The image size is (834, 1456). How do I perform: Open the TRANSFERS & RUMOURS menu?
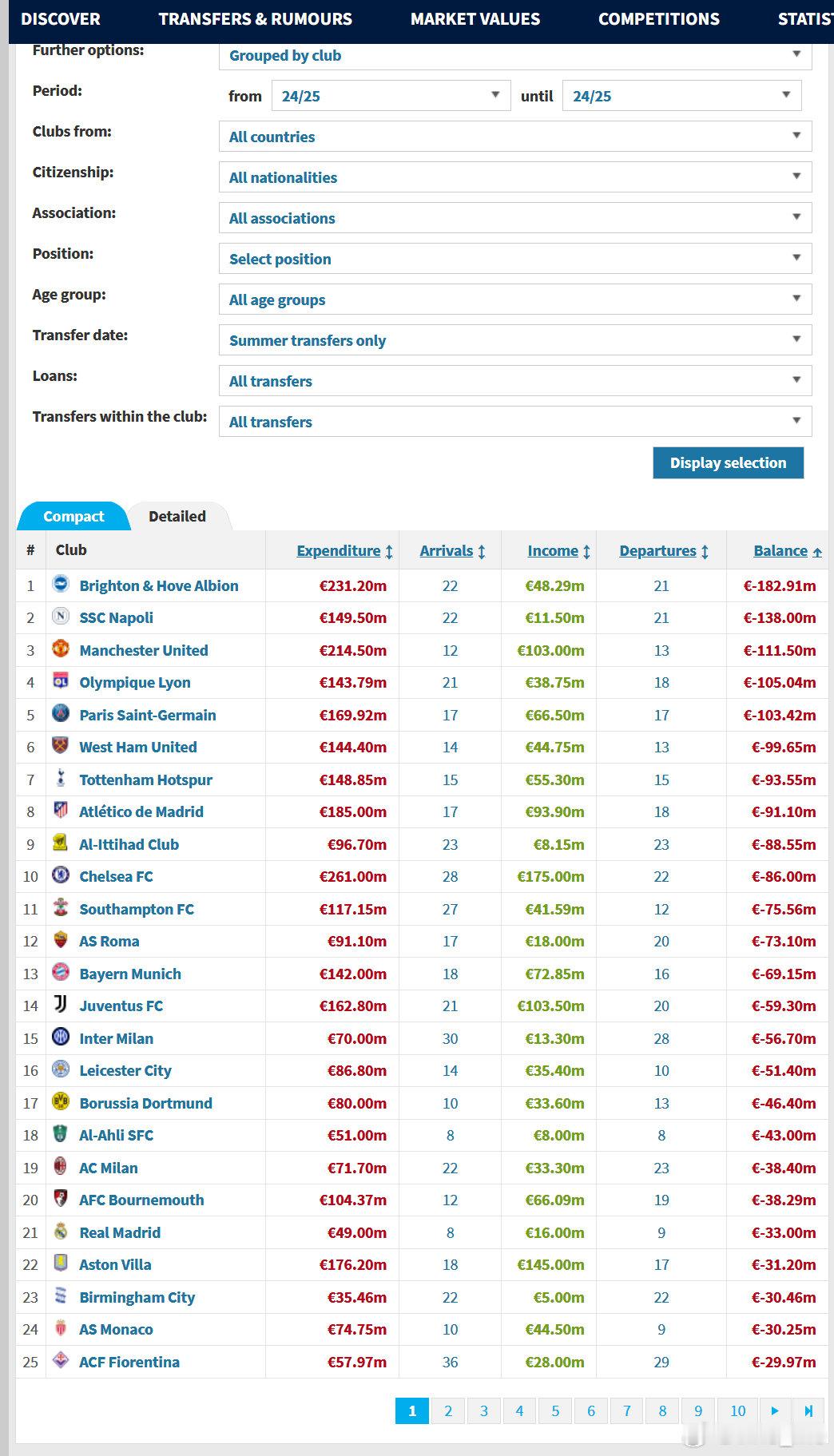click(255, 19)
